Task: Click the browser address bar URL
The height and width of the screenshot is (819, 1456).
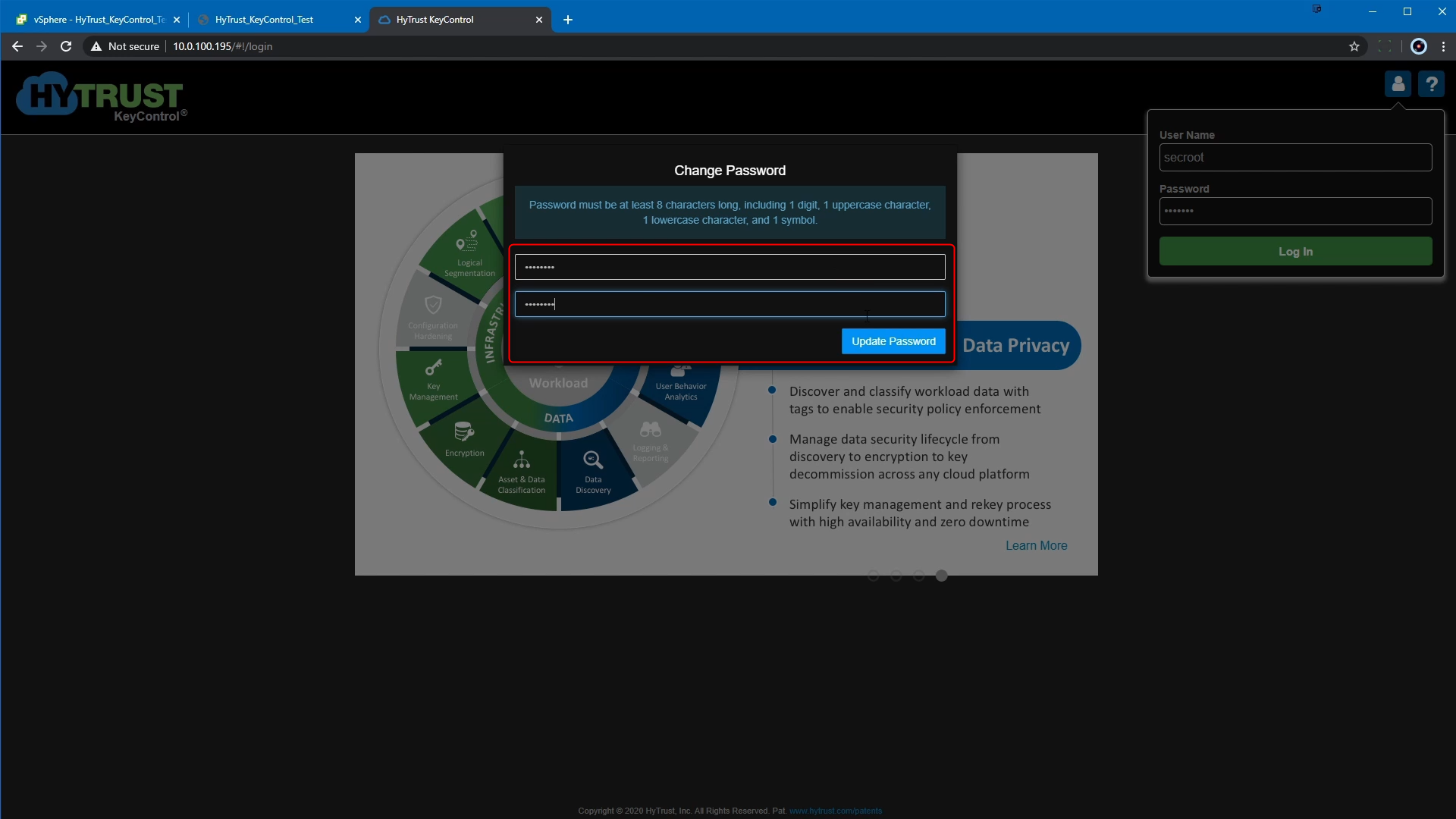Action: tap(222, 46)
